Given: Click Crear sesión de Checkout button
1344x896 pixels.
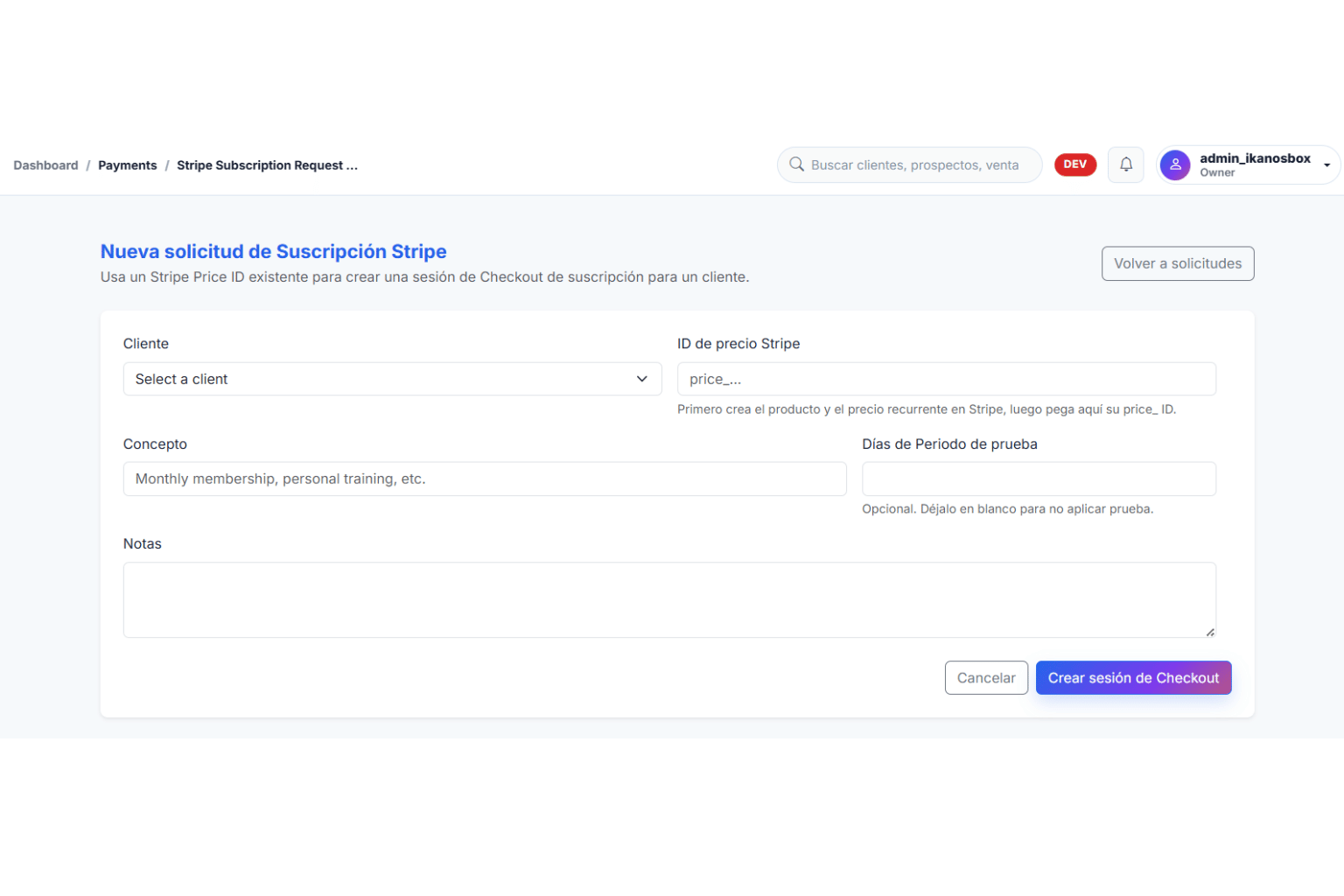Looking at the screenshot, I should 1133,678.
